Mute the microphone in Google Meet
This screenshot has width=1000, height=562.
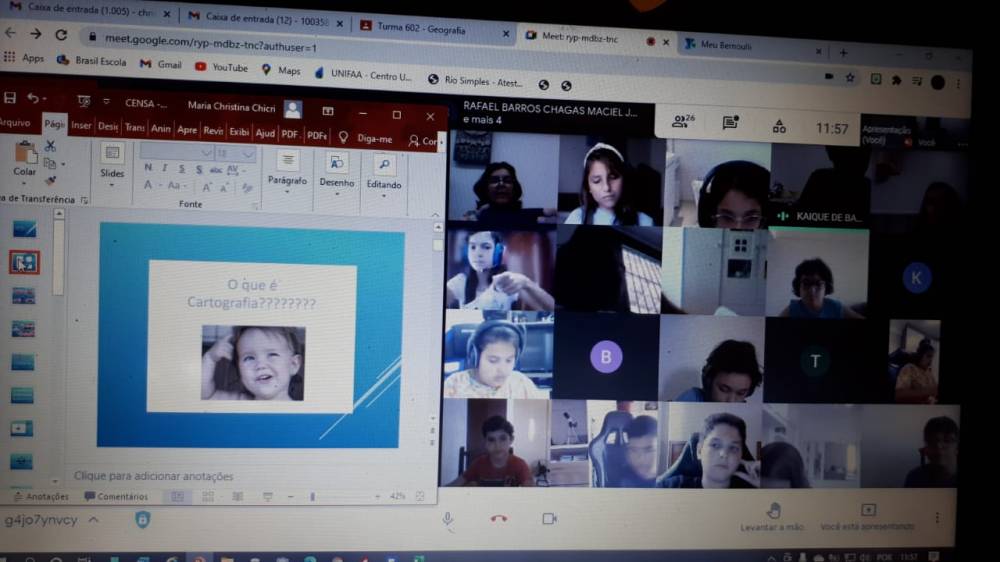[448, 518]
